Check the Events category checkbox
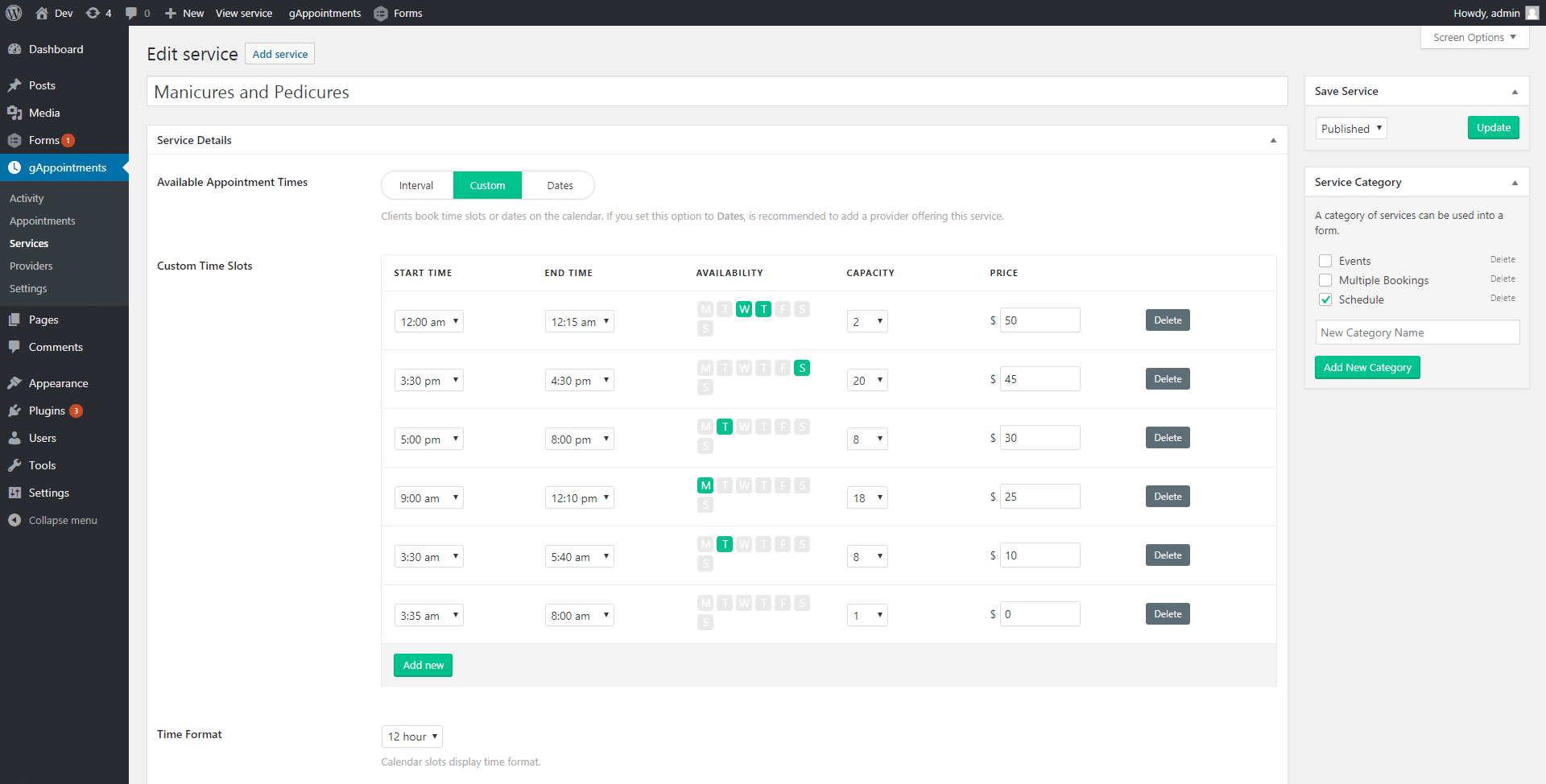The image size is (1546, 784). (1325, 261)
